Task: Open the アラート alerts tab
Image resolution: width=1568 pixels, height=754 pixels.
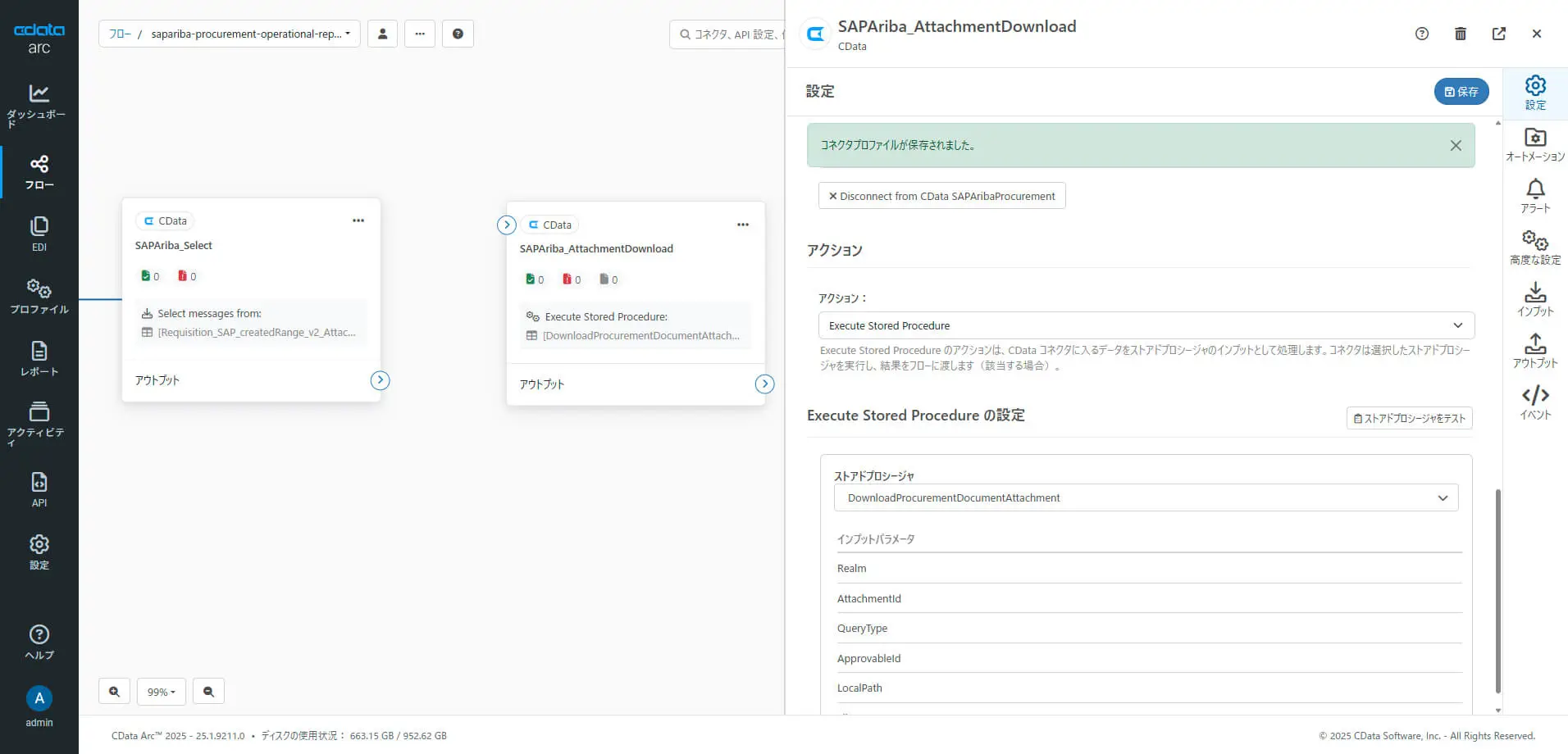Action: coord(1534,197)
